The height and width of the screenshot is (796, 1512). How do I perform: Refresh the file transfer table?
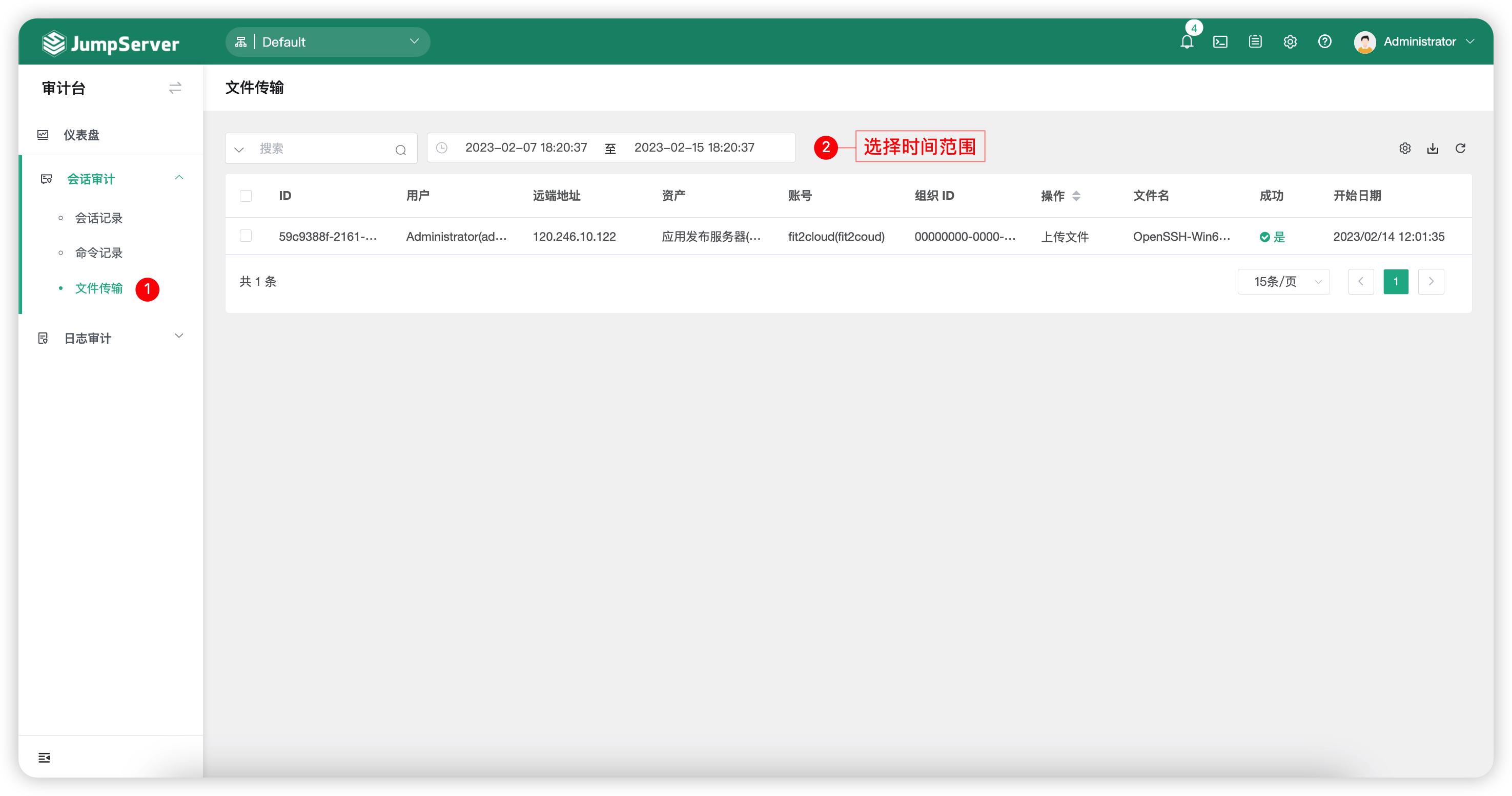[x=1460, y=149]
